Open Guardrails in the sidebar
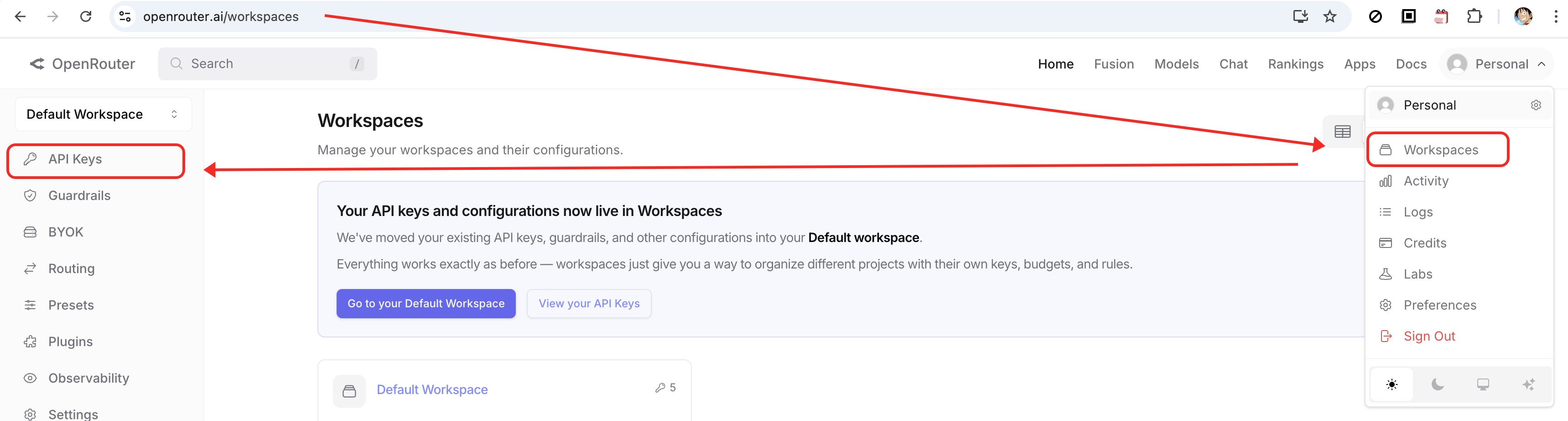Screen dimensions: 1568x421 click(x=79, y=195)
